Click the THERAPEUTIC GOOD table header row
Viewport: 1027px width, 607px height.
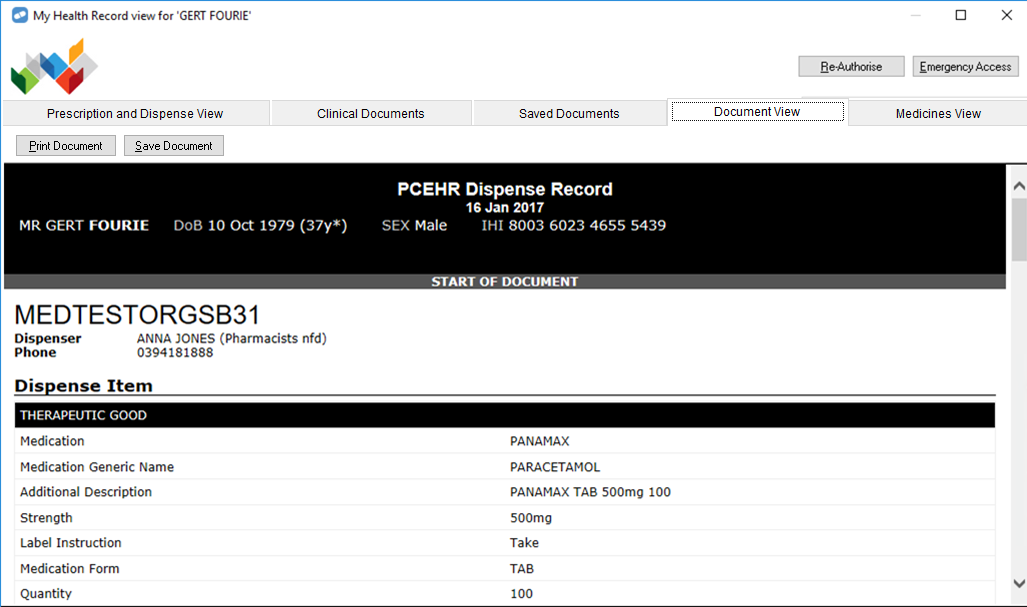point(505,415)
